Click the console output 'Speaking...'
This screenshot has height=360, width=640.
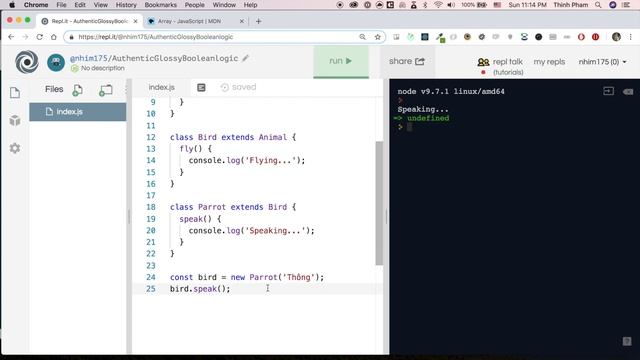423,109
